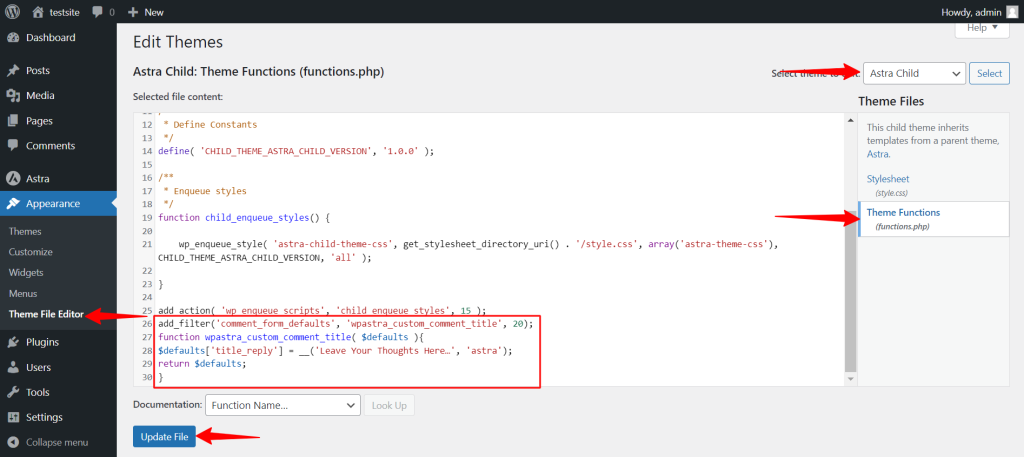Click the Dashboard gauge icon

tap(13, 38)
